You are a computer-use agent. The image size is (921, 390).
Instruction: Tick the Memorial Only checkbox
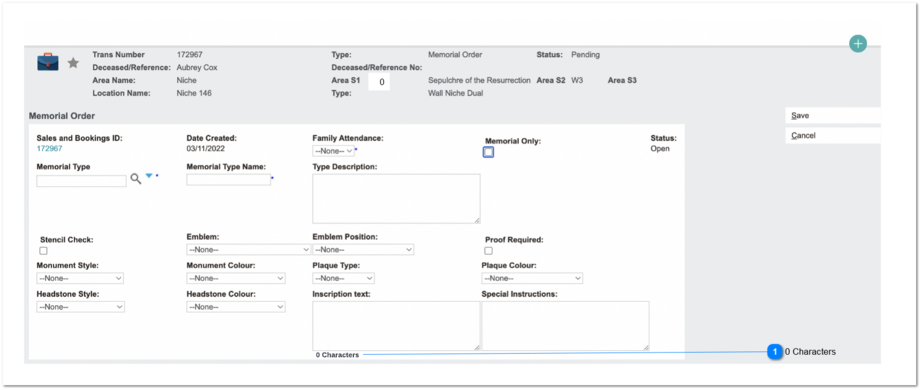click(489, 152)
